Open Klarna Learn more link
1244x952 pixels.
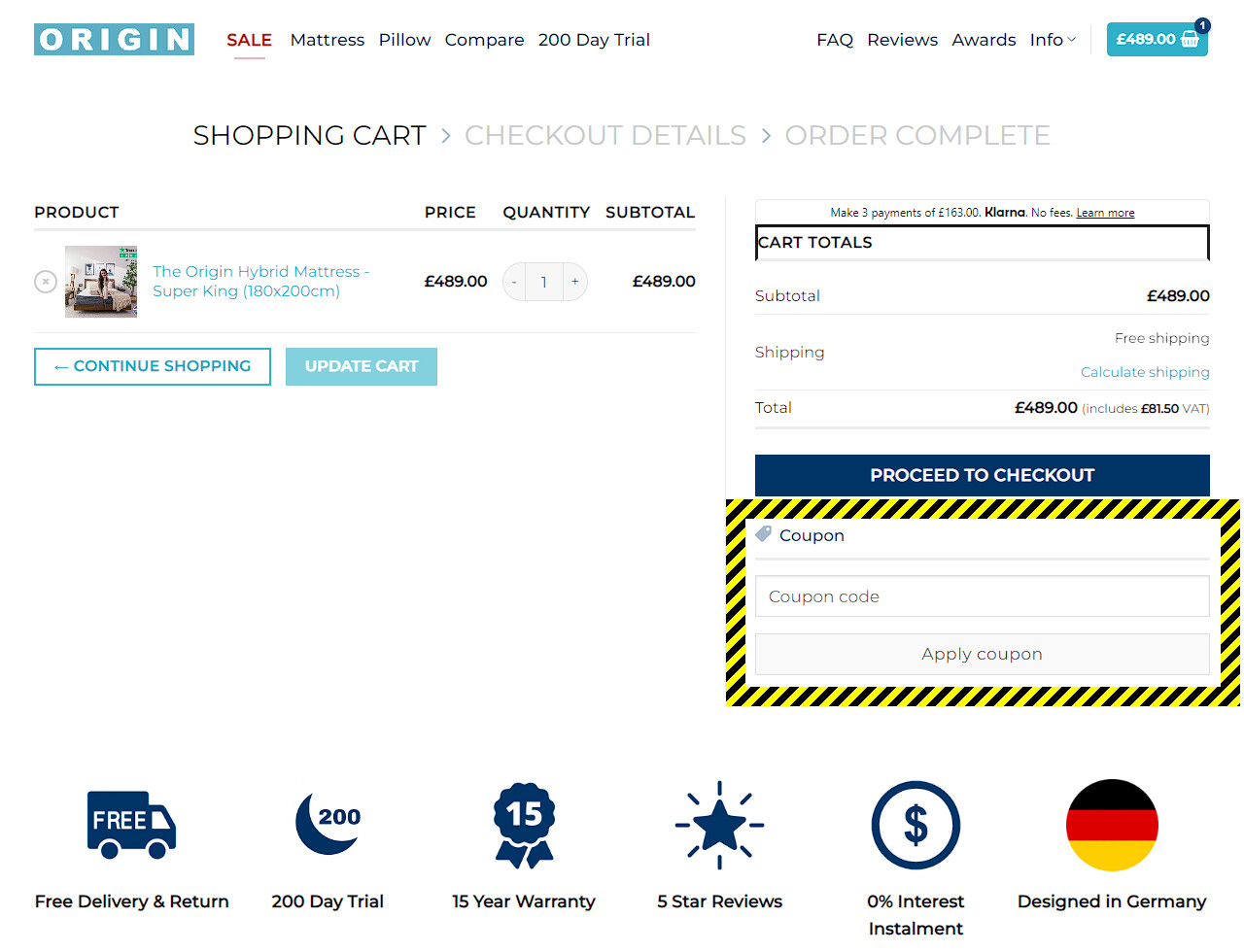tap(1105, 213)
